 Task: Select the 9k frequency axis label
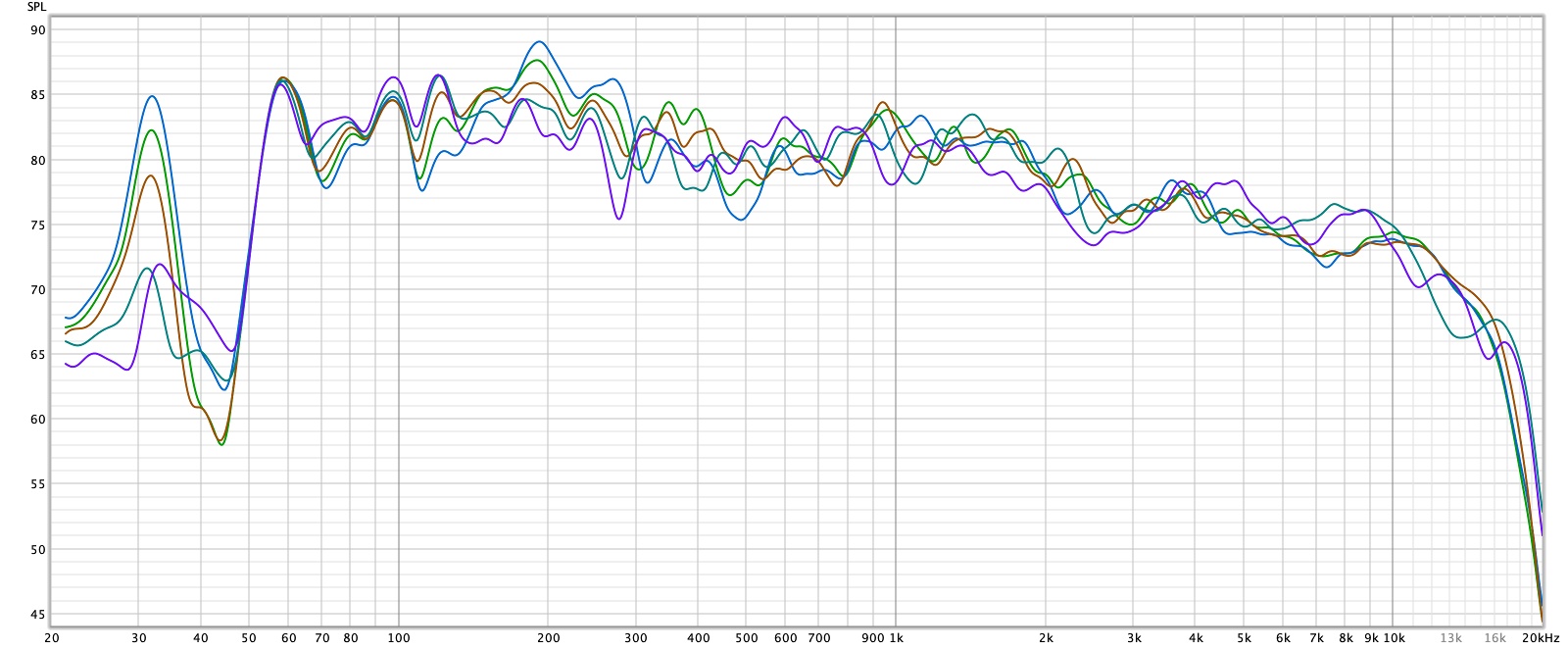click(x=1371, y=638)
